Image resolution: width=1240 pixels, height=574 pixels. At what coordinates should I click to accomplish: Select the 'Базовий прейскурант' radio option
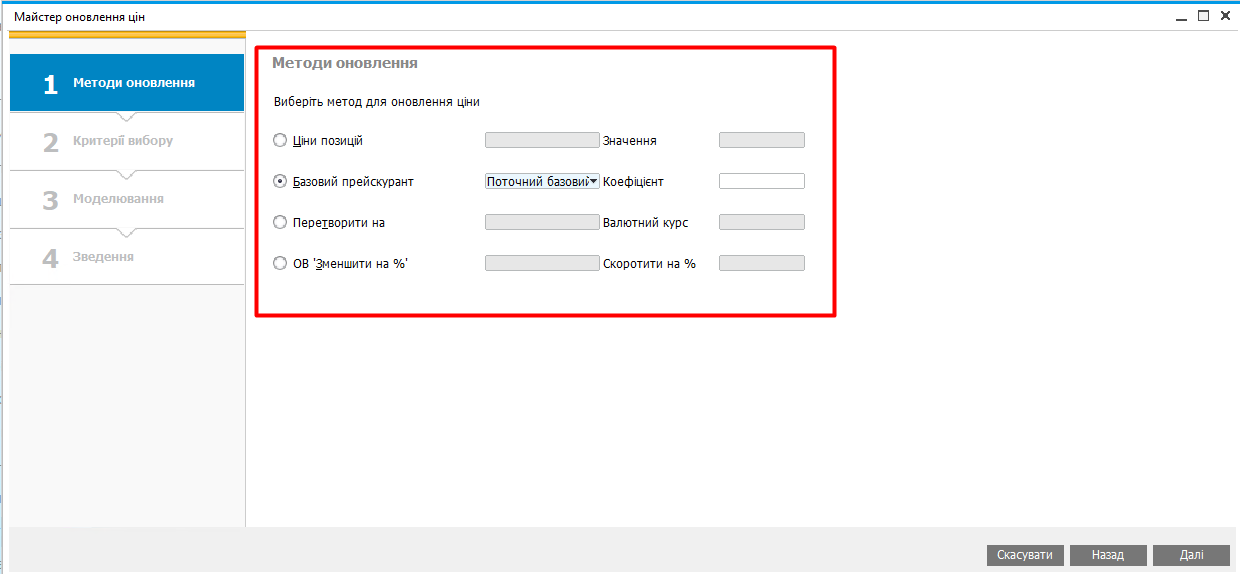point(280,182)
